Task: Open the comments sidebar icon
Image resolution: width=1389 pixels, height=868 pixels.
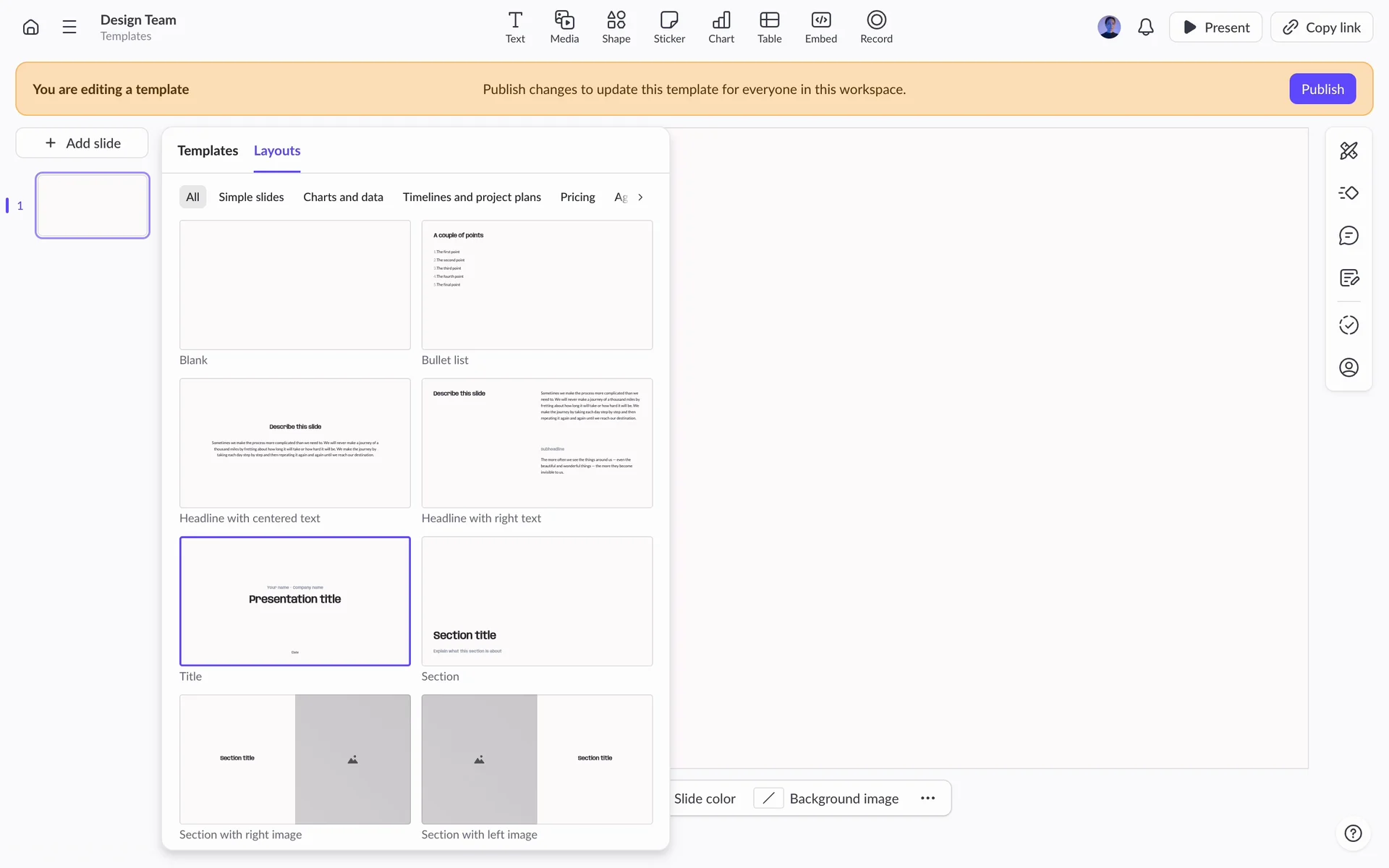Action: point(1348,236)
